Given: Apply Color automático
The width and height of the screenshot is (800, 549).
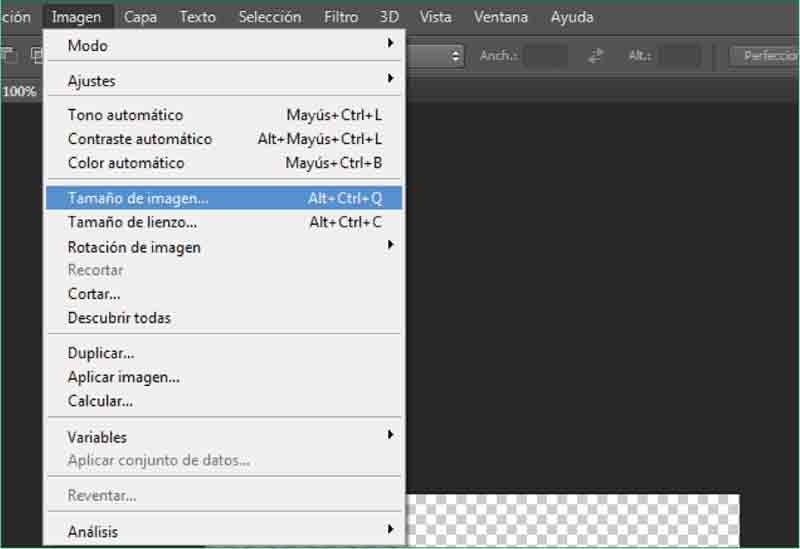Looking at the screenshot, I should (x=225, y=163).
